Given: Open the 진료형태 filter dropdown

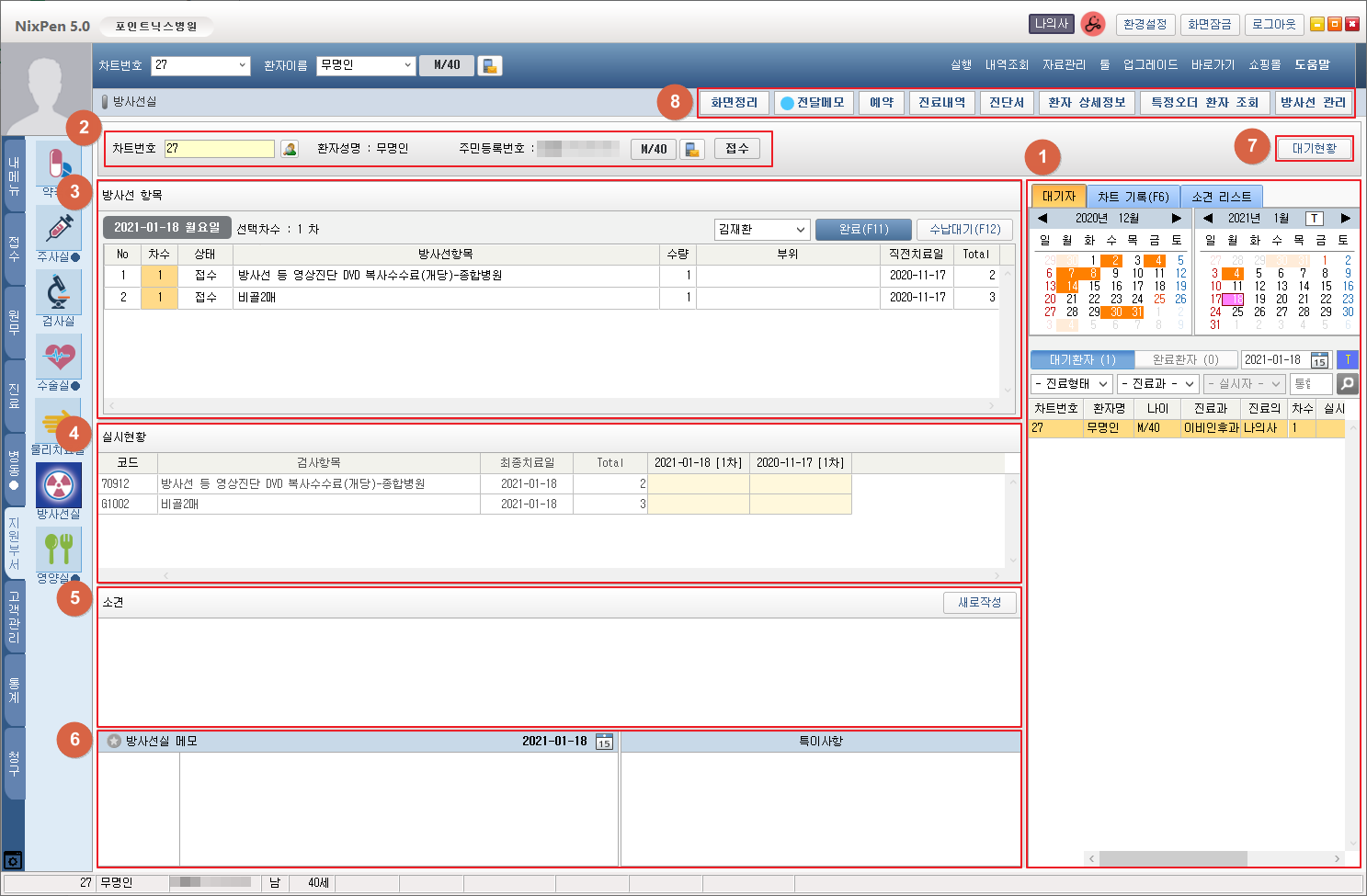Looking at the screenshot, I should coord(1071,384).
